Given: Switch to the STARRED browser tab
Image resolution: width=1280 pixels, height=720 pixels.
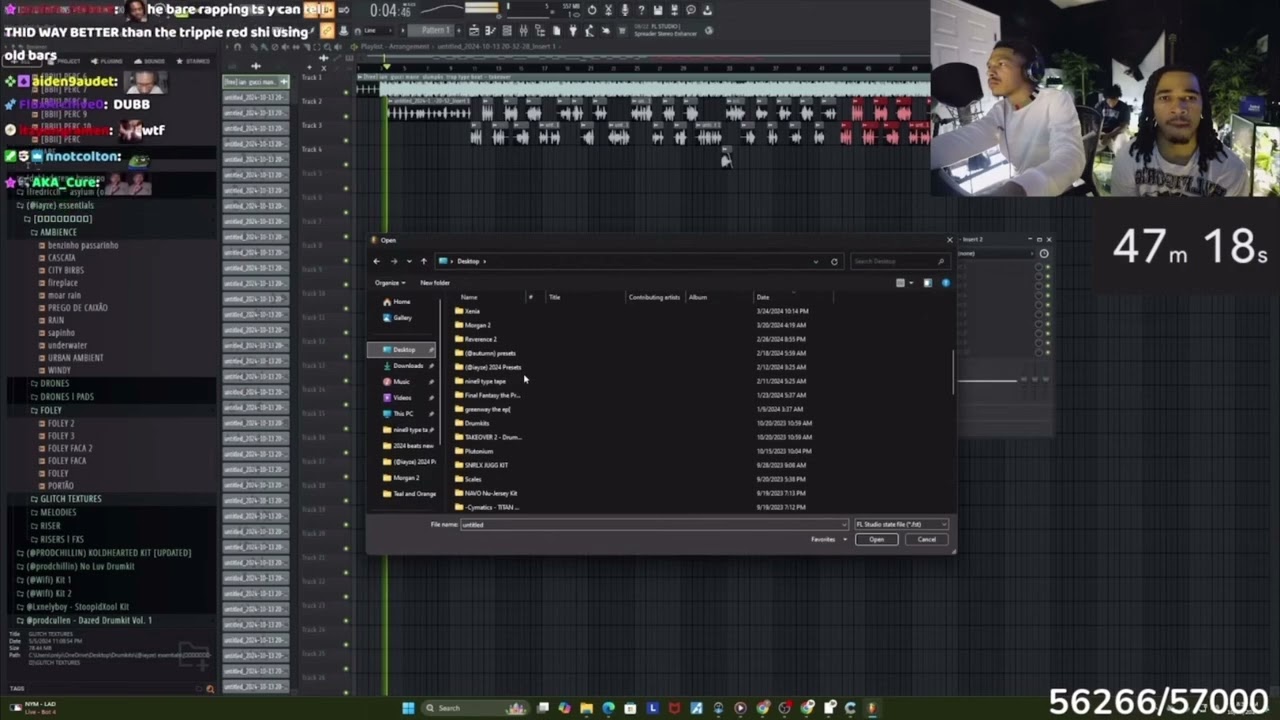Looking at the screenshot, I should tap(193, 61).
